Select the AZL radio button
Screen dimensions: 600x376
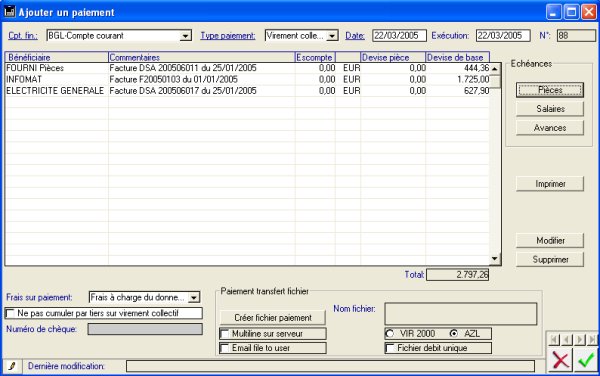[x=454, y=334]
